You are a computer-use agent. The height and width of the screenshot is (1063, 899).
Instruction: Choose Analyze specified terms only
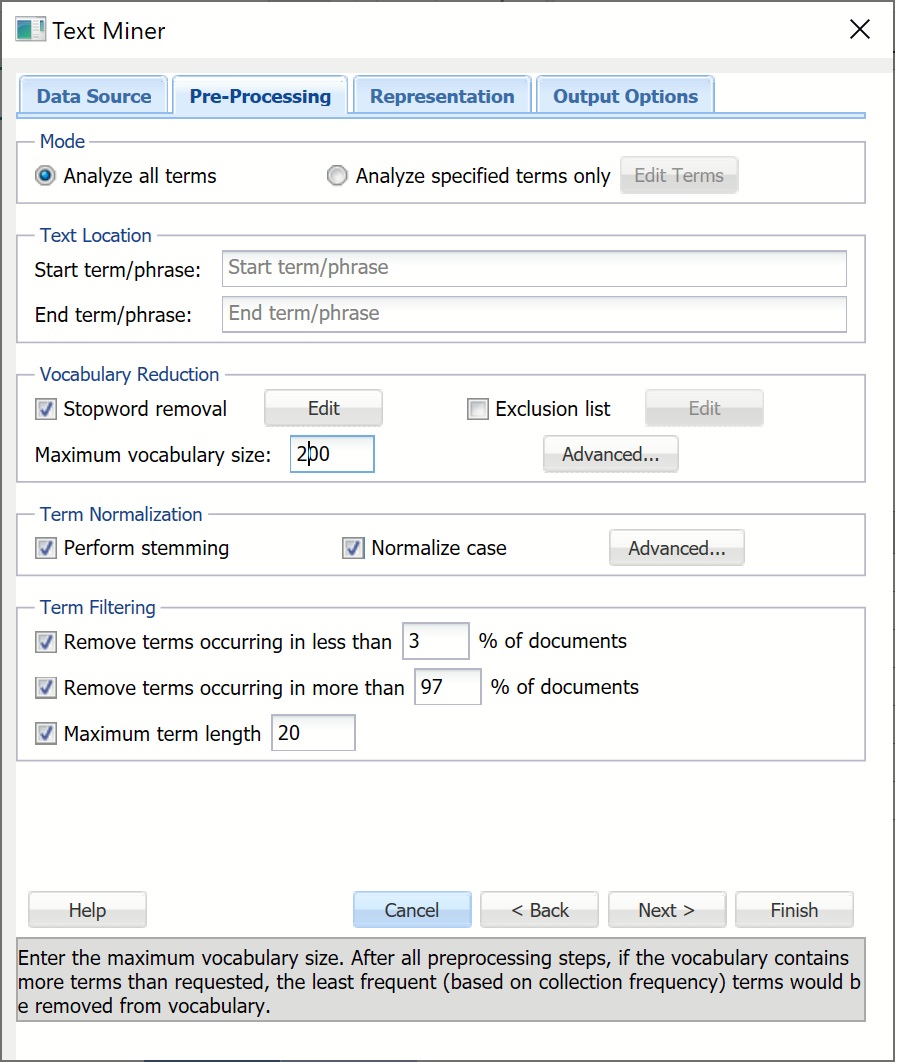tap(338, 176)
